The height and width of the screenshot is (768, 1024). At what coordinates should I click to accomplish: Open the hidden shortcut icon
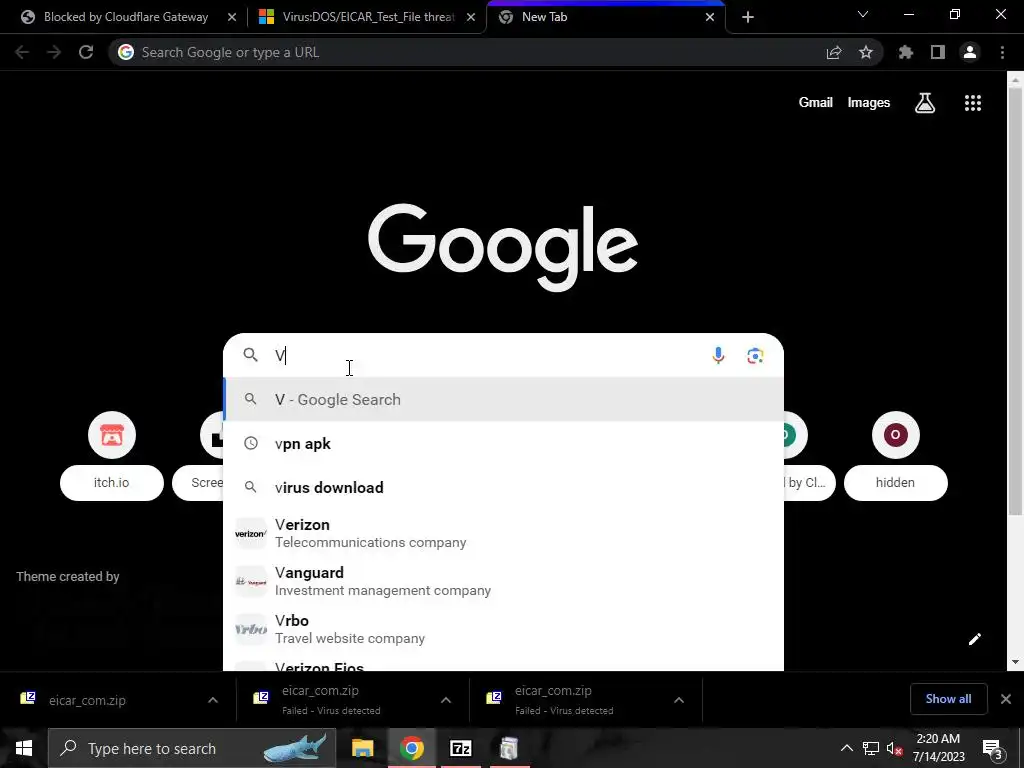point(895,435)
